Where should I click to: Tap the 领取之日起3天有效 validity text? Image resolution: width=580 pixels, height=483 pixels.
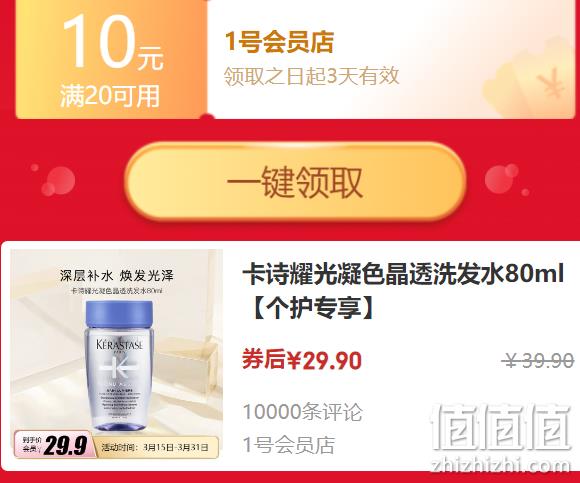[x=311, y=76]
